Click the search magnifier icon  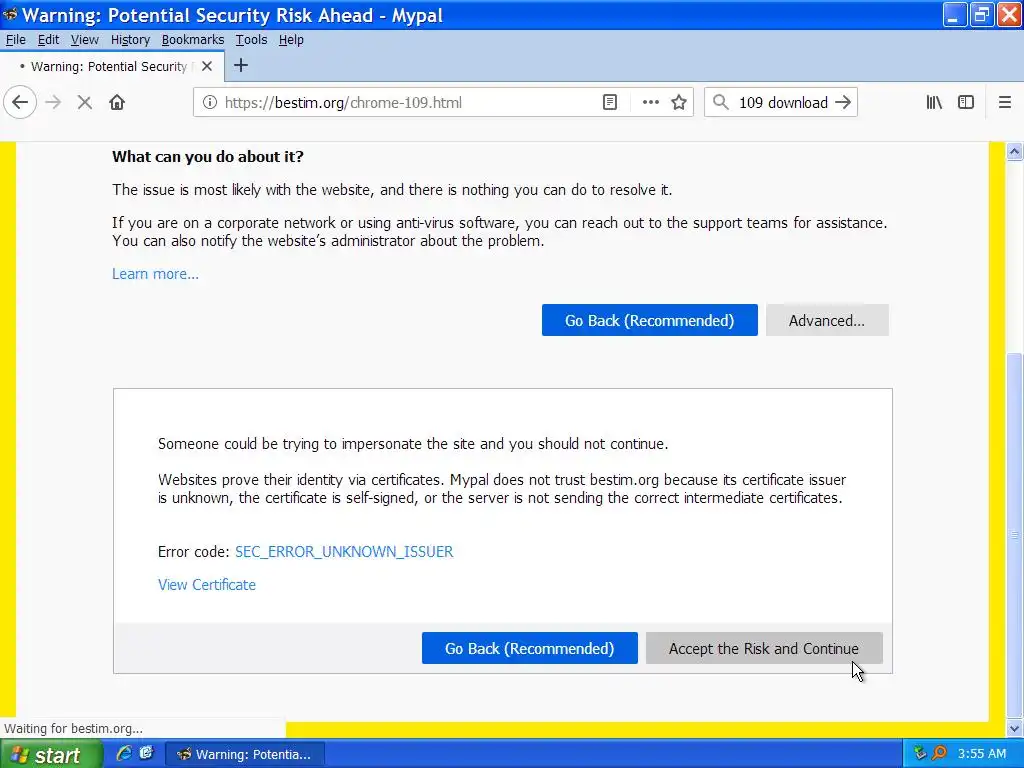(720, 103)
